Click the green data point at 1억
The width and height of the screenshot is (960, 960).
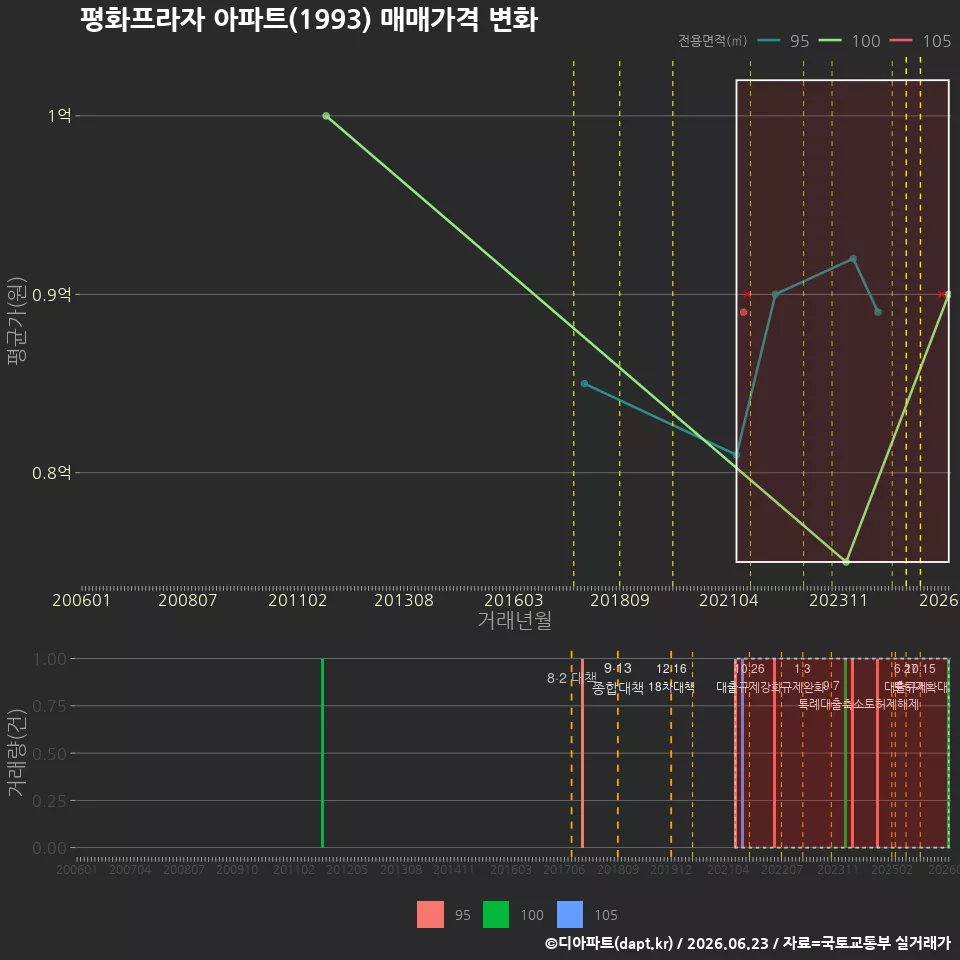click(x=326, y=116)
